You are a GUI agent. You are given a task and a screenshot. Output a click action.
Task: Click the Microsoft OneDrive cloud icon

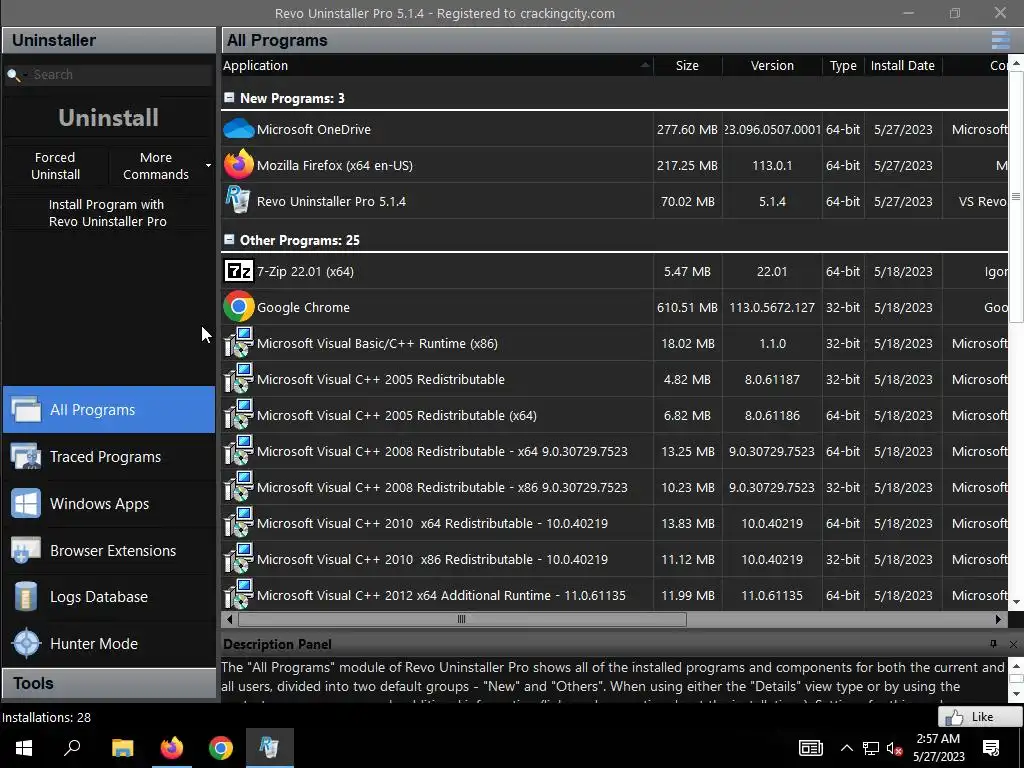click(238, 129)
